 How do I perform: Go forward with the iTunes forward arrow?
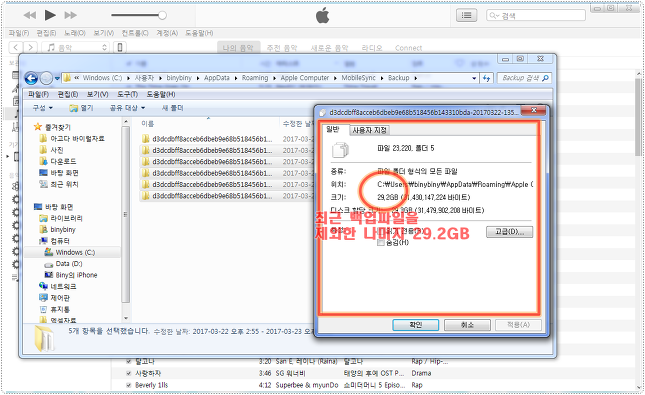click(30, 48)
